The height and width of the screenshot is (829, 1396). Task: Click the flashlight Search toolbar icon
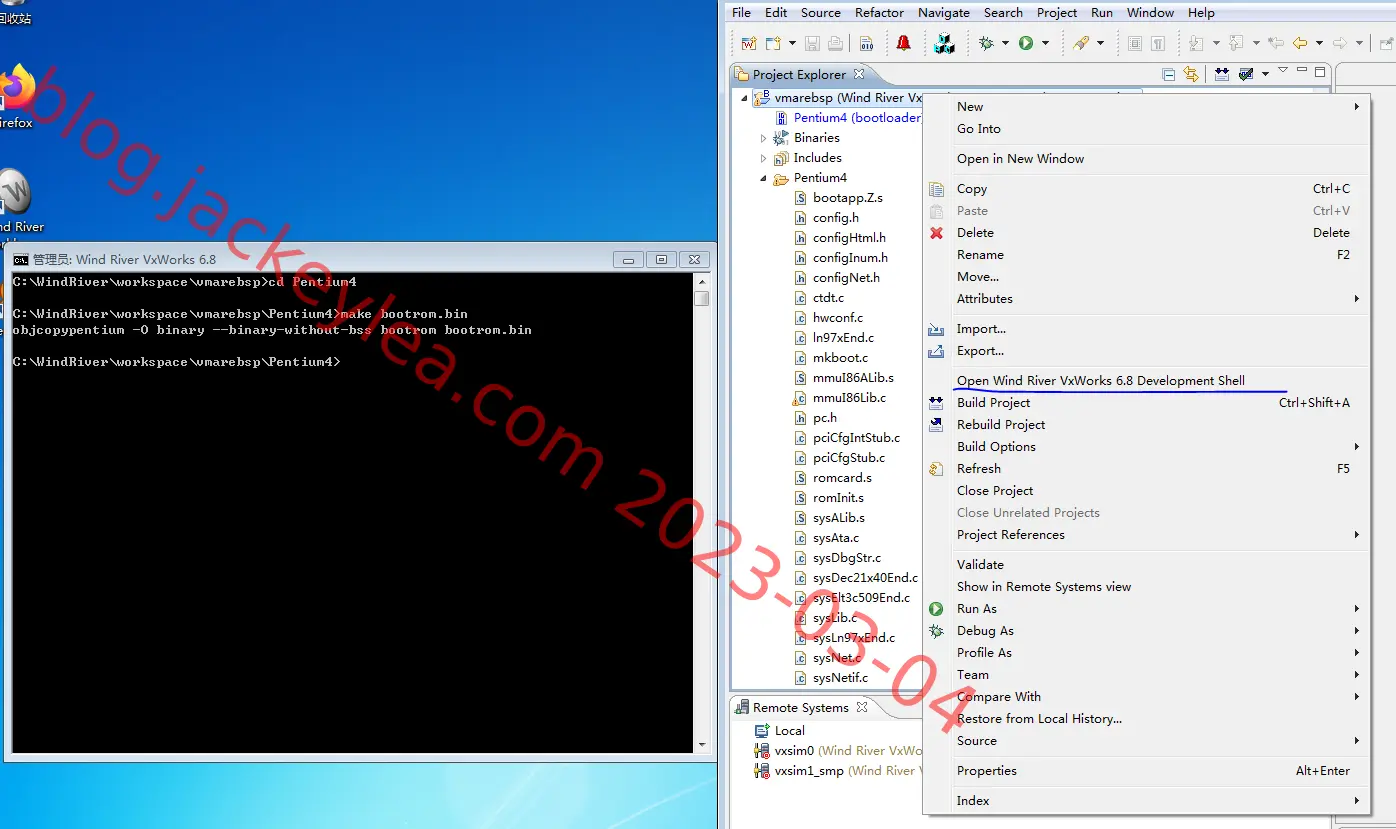pyautogui.click(x=1081, y=43)
